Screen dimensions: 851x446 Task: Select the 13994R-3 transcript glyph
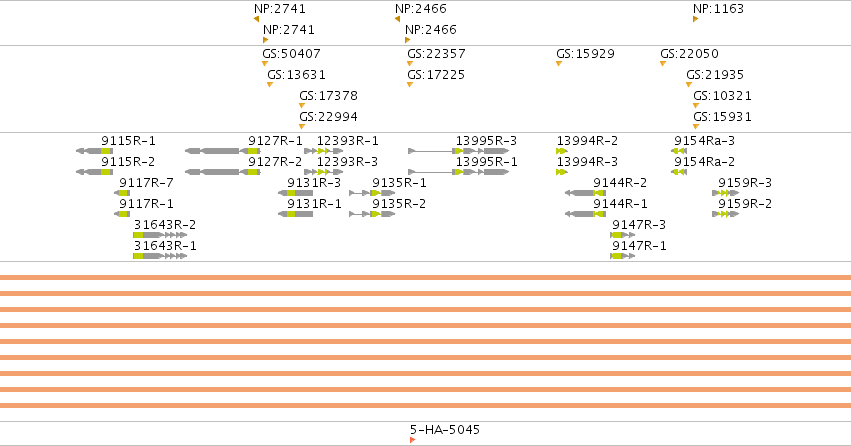(562, 172)
